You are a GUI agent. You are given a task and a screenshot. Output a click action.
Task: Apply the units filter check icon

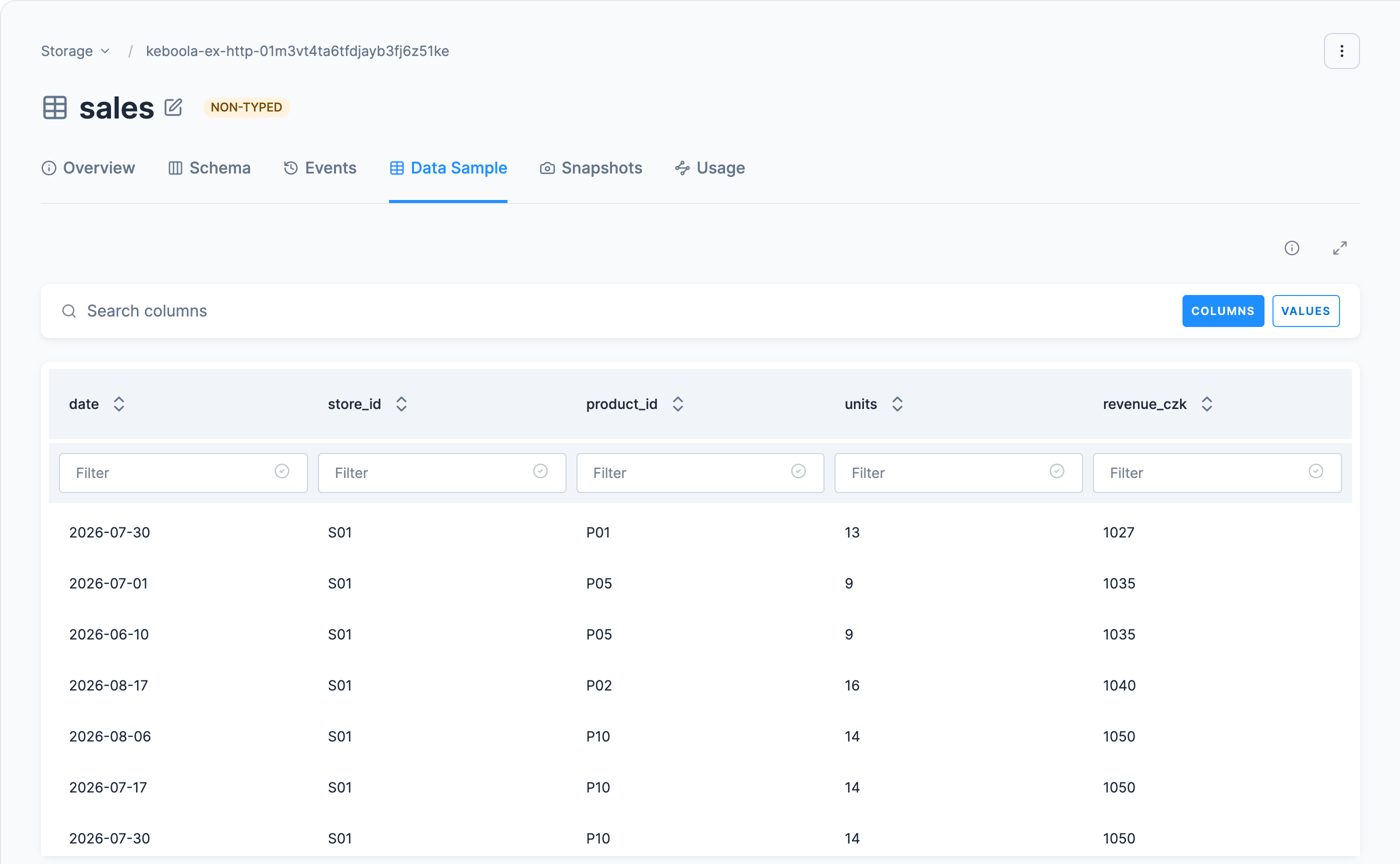coord(1056,471)
